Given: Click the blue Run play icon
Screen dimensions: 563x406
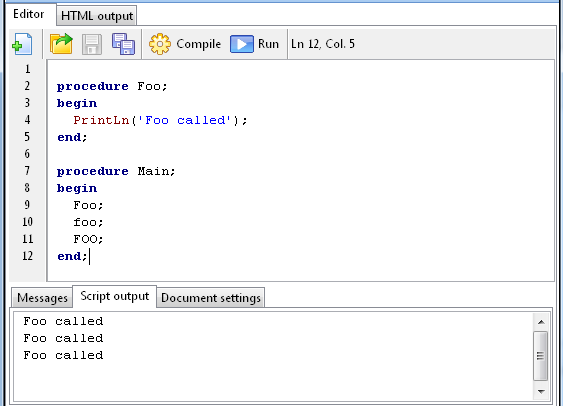Looking at the screenshot, I should (x=242, y=44).
